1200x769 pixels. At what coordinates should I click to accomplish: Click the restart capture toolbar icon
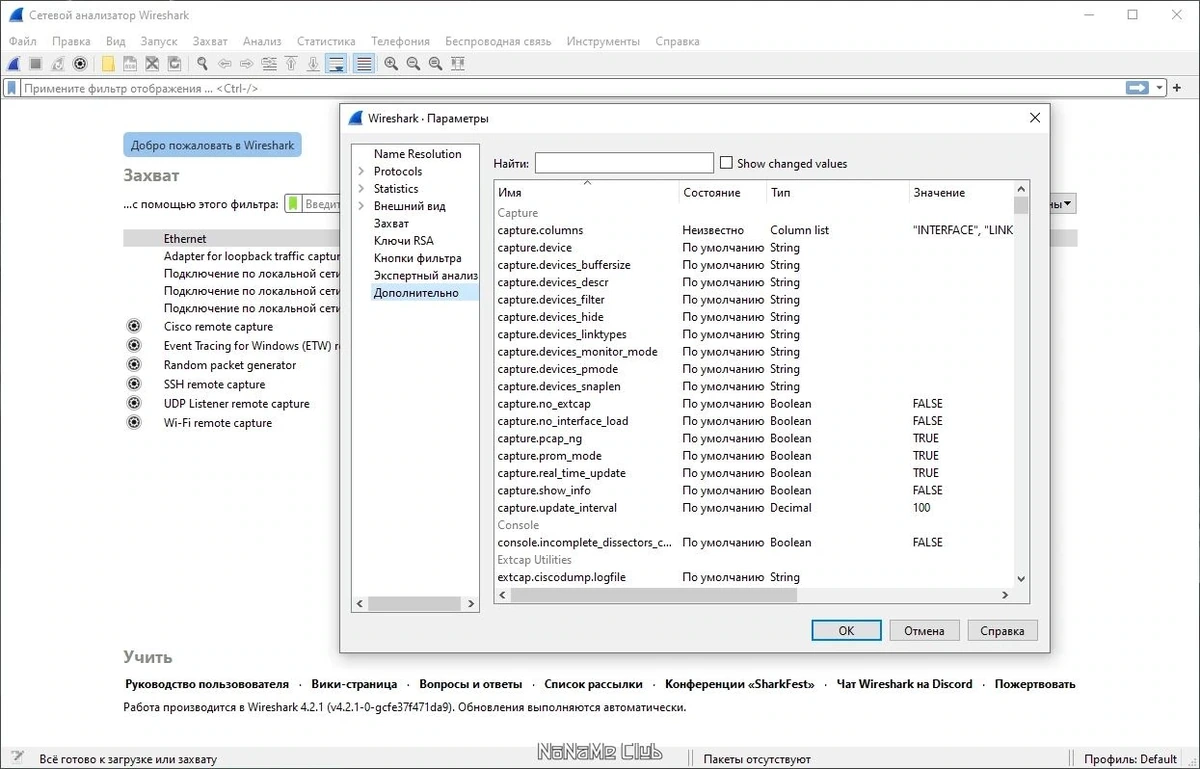pos(58,63)
